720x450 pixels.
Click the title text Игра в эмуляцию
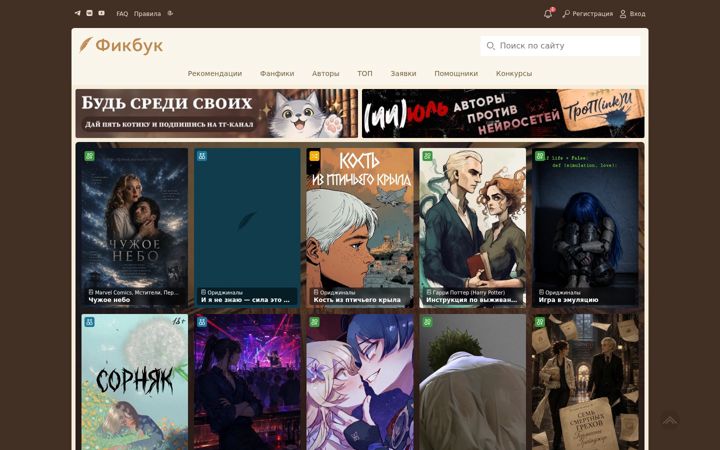pos(568,300)
